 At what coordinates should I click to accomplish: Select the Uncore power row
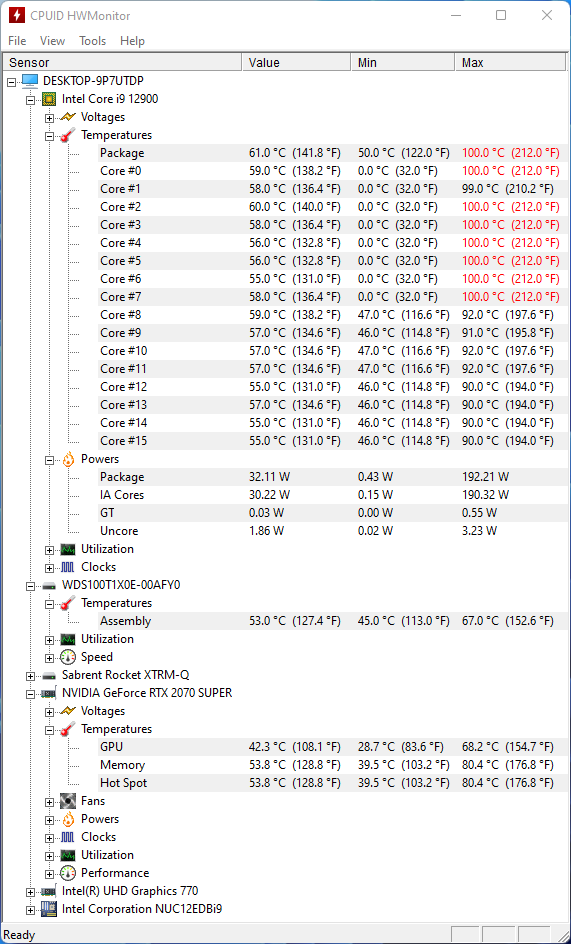pyautogui.click(x=330, y=531)
